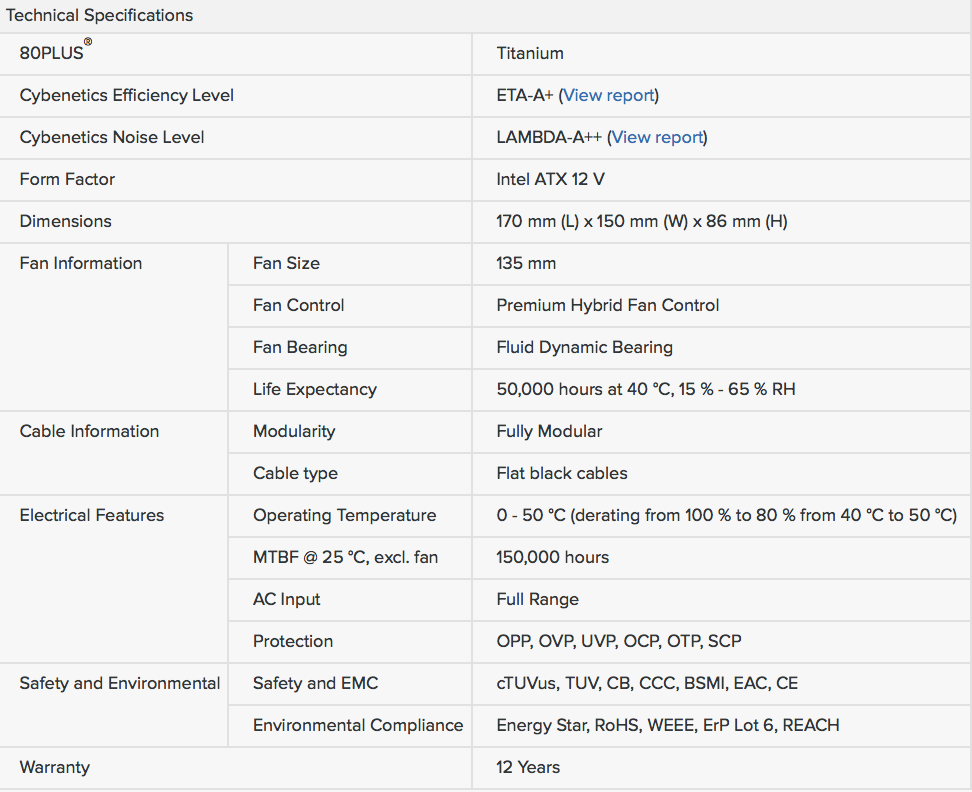Select the Full Range value
This screenshot has height=792, width=972.
(537, 600)
